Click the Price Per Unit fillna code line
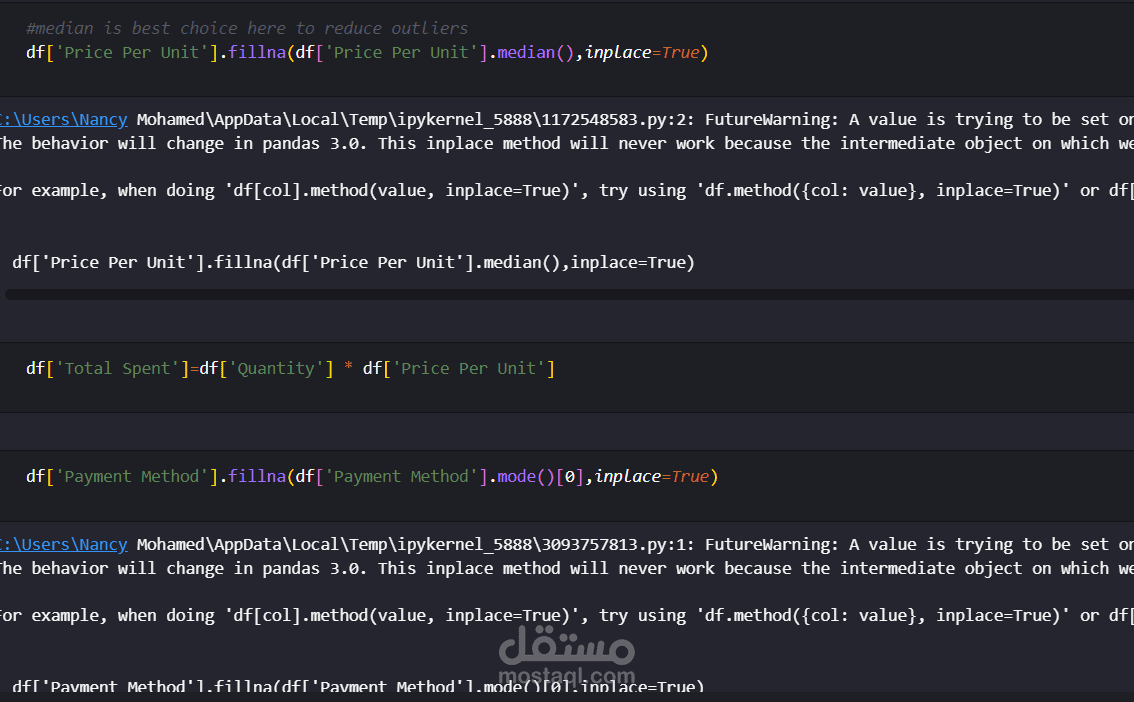The image size is (1134, 702). point(367,53)
